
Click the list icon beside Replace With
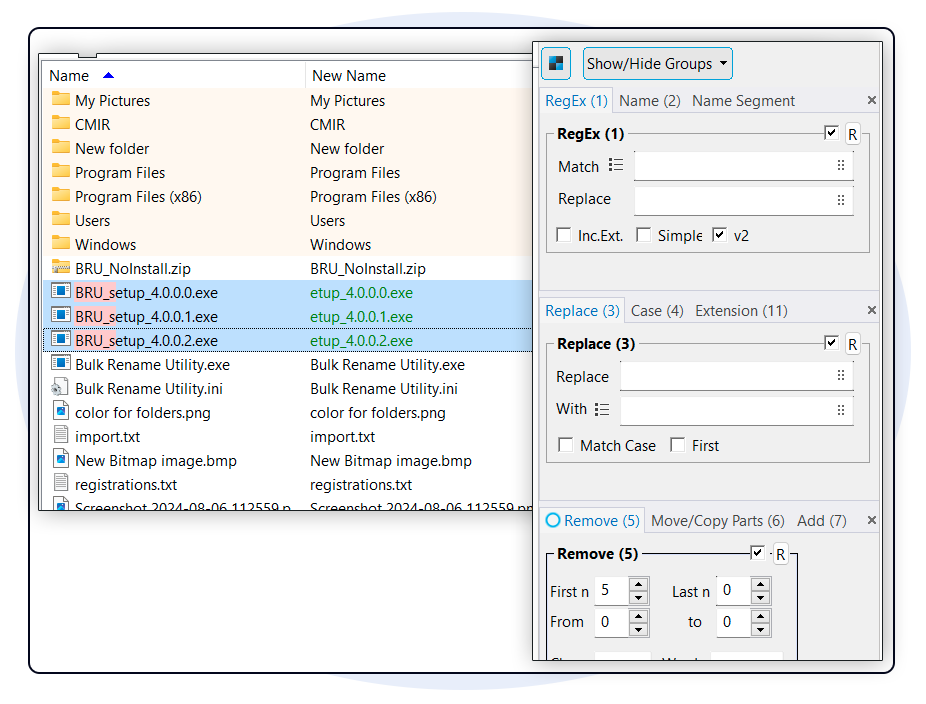coord(601,409)
